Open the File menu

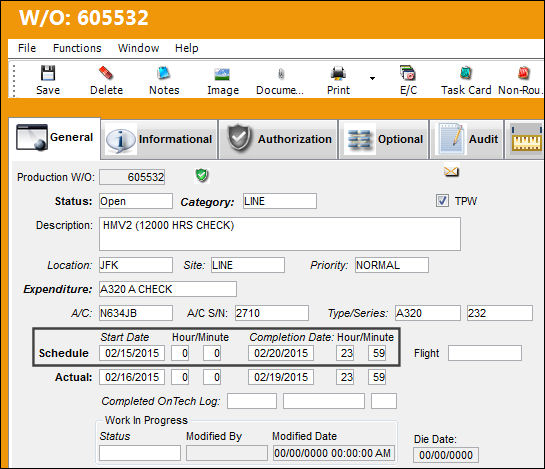[x=27, y=48]
